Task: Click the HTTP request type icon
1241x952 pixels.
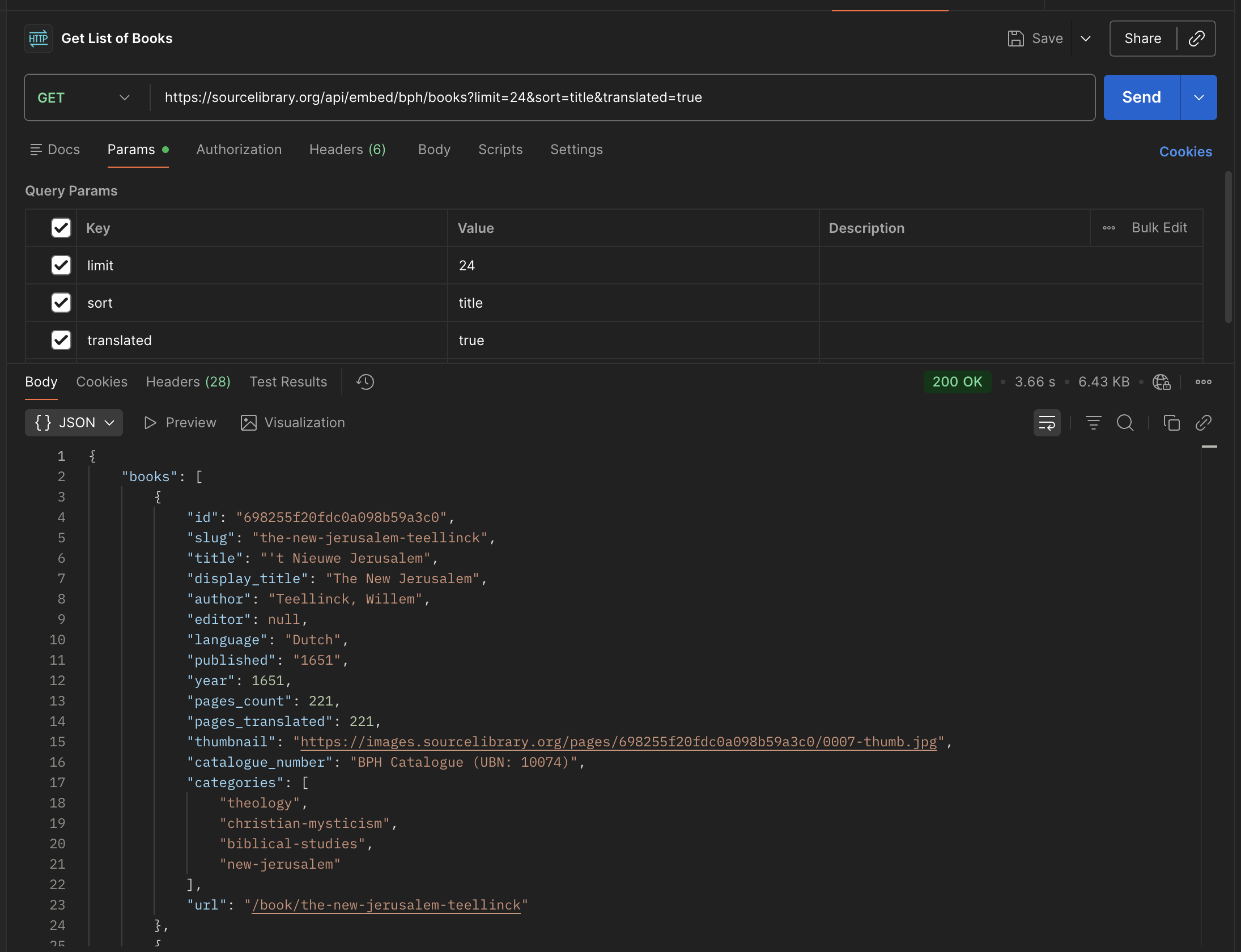Action: [x=39, y=39]
